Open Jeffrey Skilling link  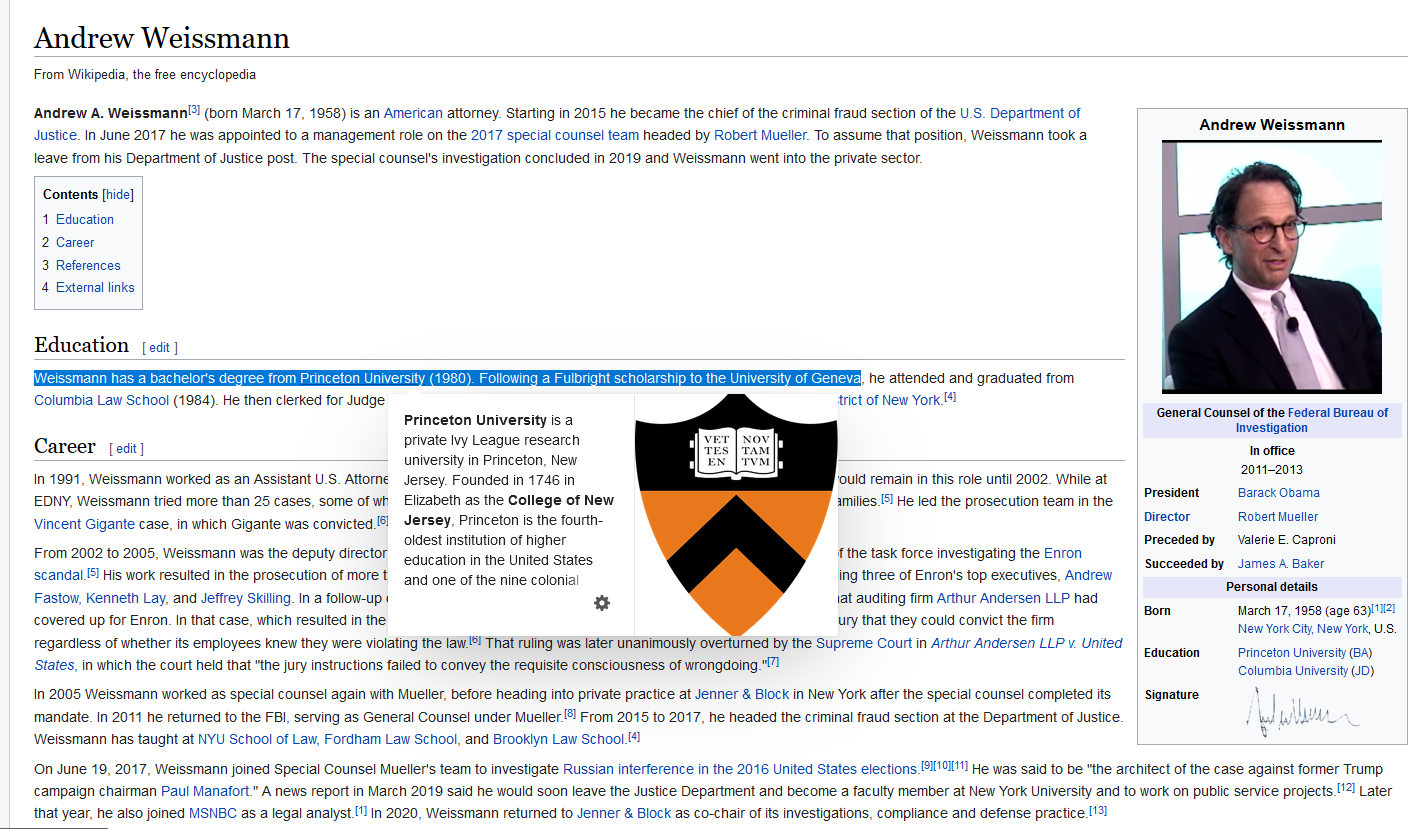tap(245, 598)
